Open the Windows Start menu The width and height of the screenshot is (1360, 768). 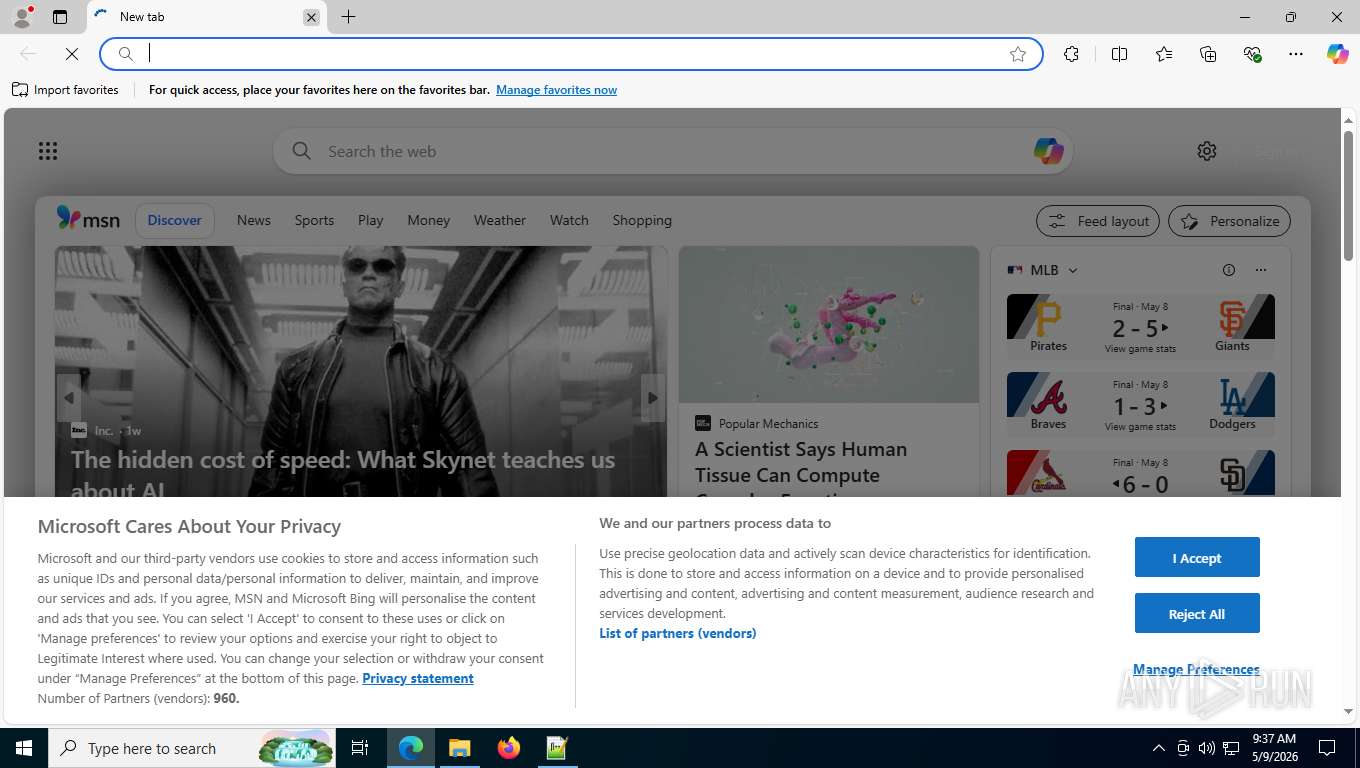(x=23, y=748)
